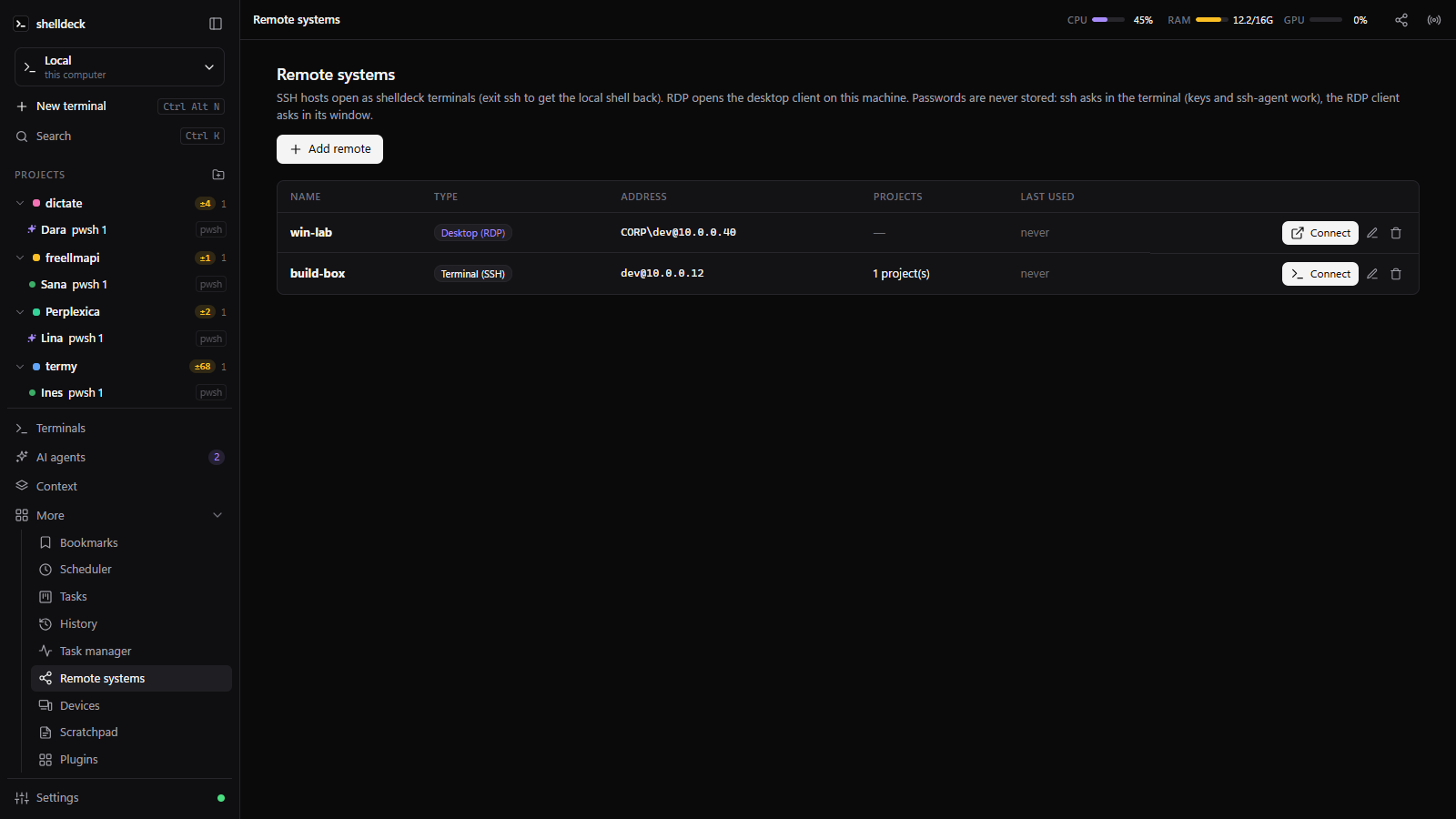Open Bookmarks in the sidebar
The width and height of the screenshot is (1456, 819).
point(131,542)
